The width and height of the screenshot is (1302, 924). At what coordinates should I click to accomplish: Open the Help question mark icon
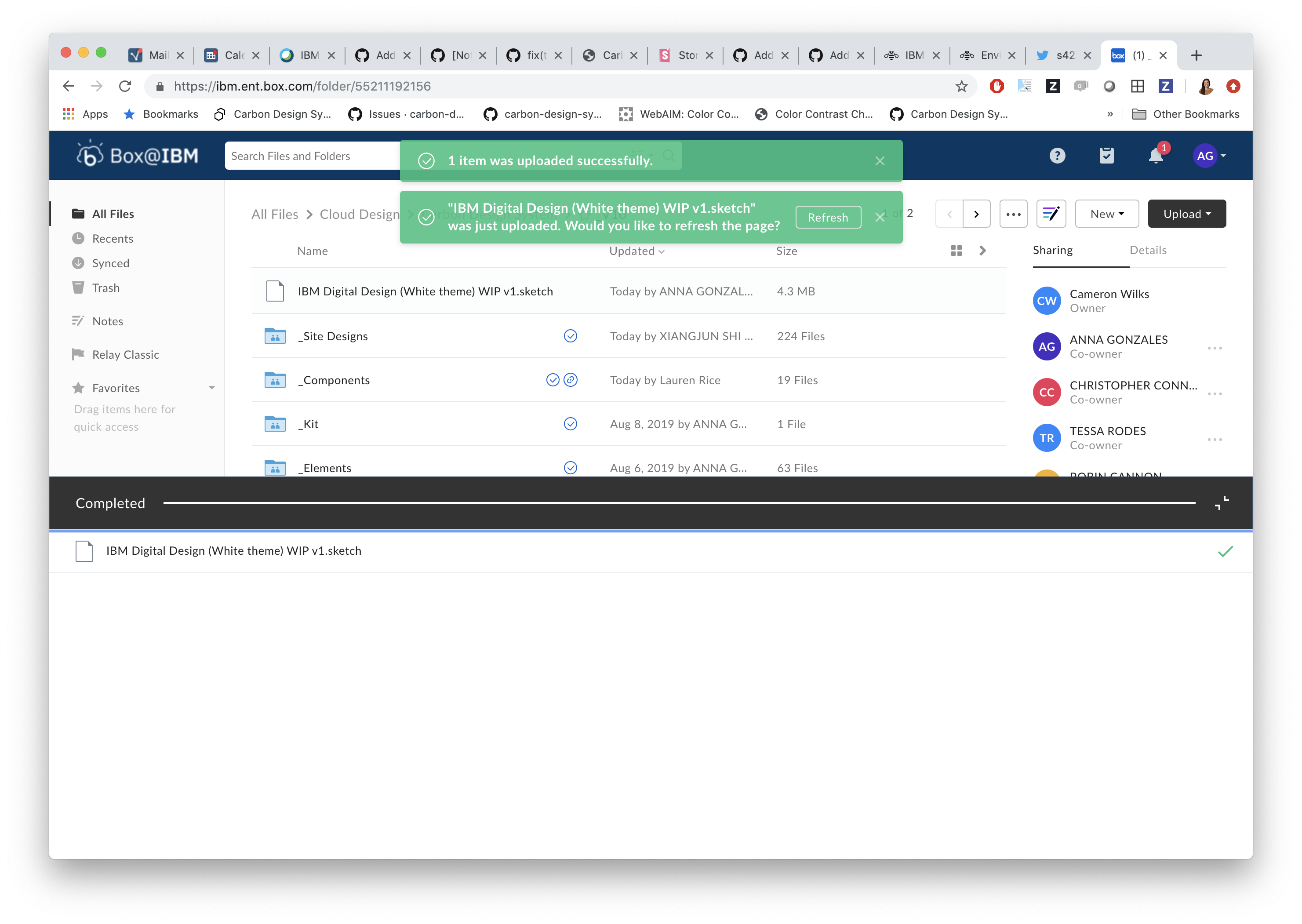click(x=1057, y=155)
